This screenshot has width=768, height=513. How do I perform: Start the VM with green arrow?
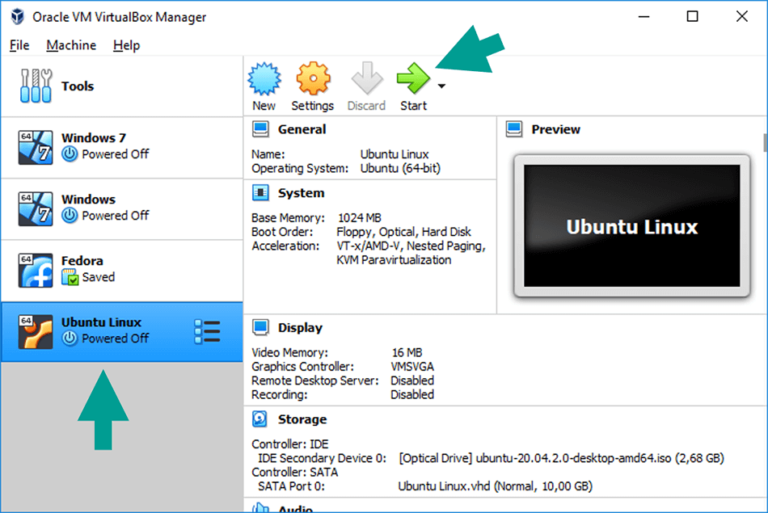(413, 78)
